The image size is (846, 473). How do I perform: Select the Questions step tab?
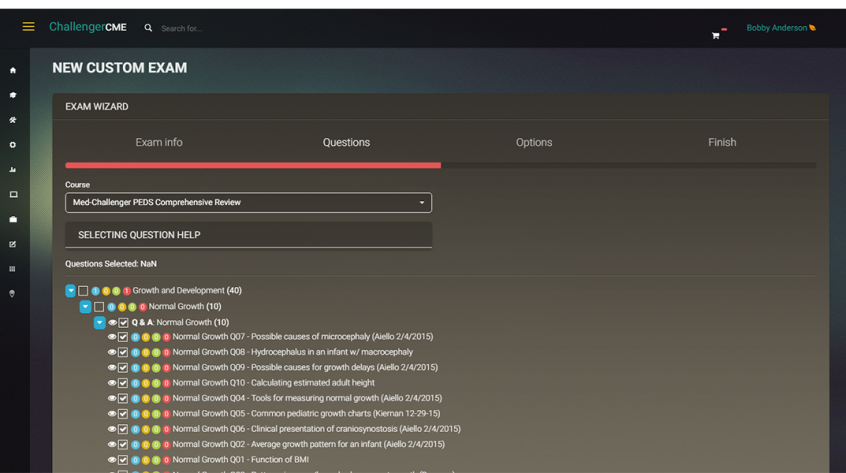346,142
